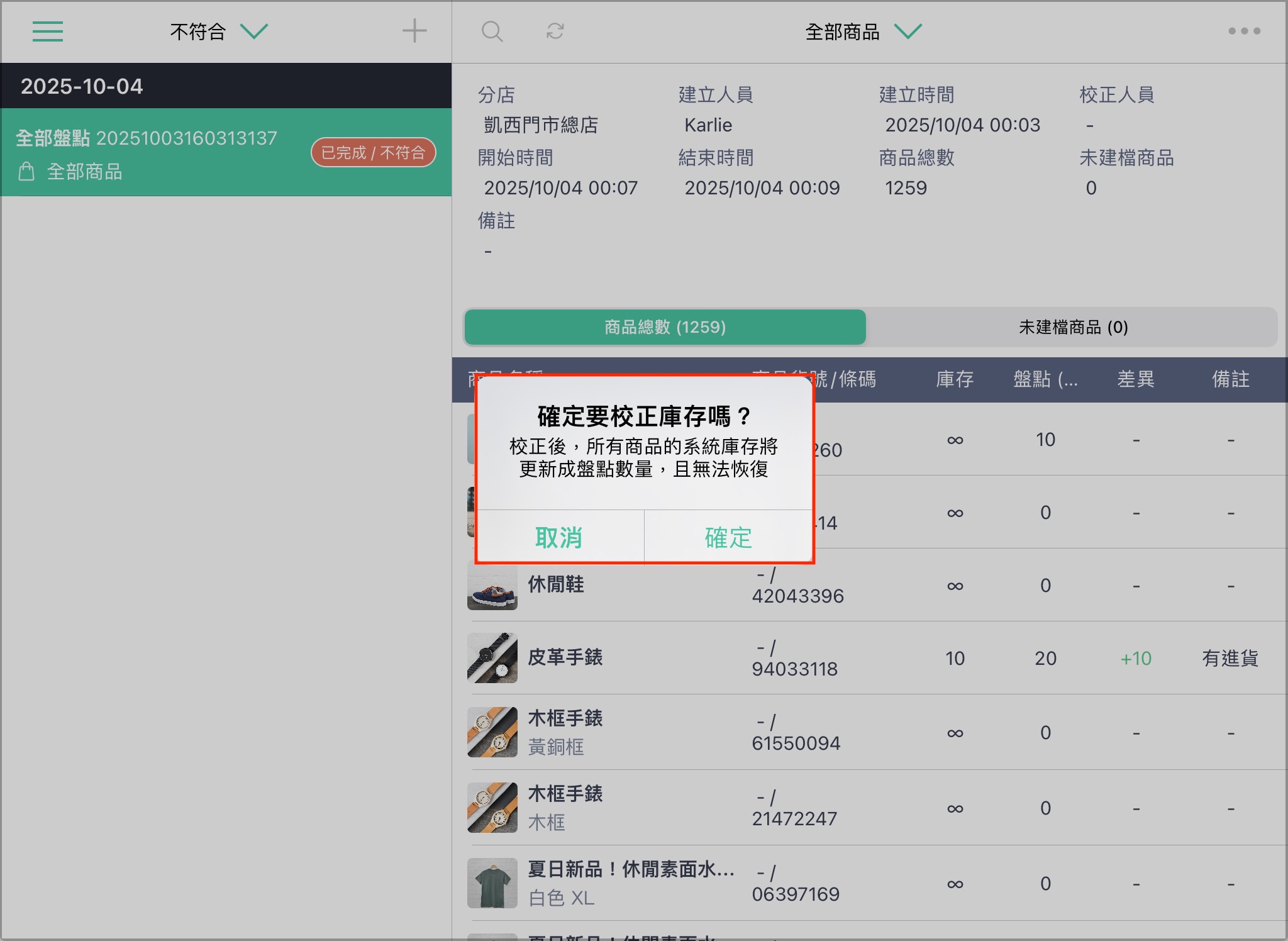This screenshot has height=941, width=1288.
Task: Switch to 未建檔商品 (0) tab
Action: [x=1073, y=327]
